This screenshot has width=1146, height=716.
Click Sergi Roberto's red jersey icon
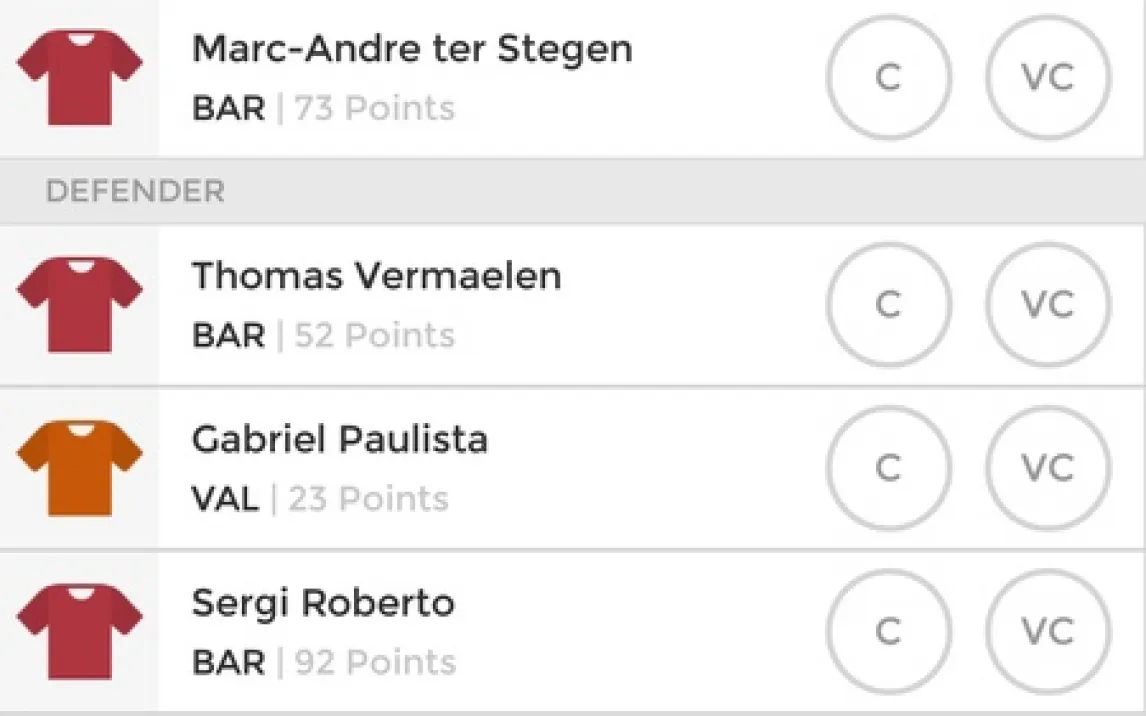pos(79,631)
